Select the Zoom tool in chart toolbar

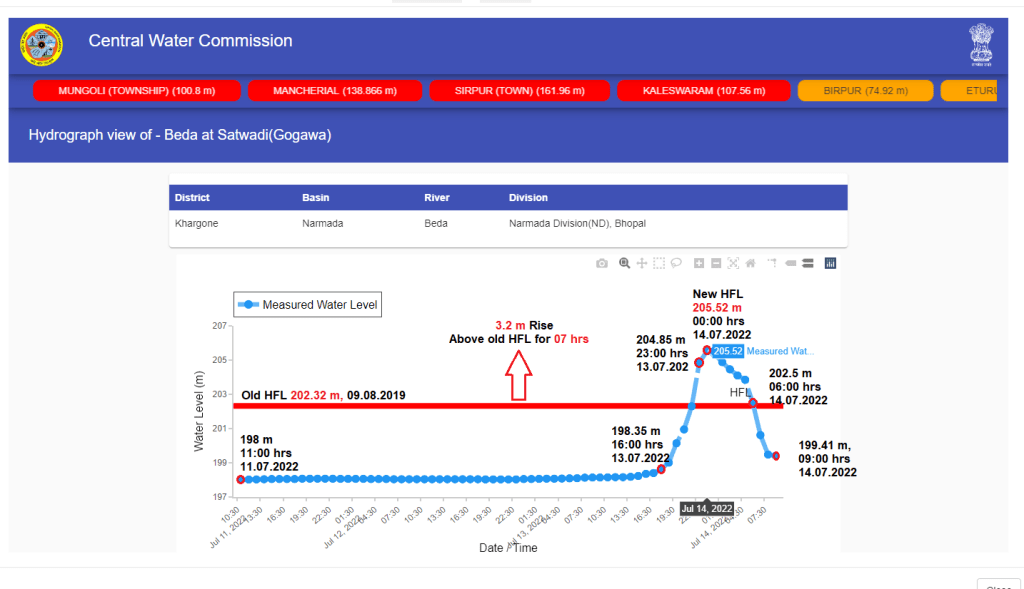click(624, 263)
